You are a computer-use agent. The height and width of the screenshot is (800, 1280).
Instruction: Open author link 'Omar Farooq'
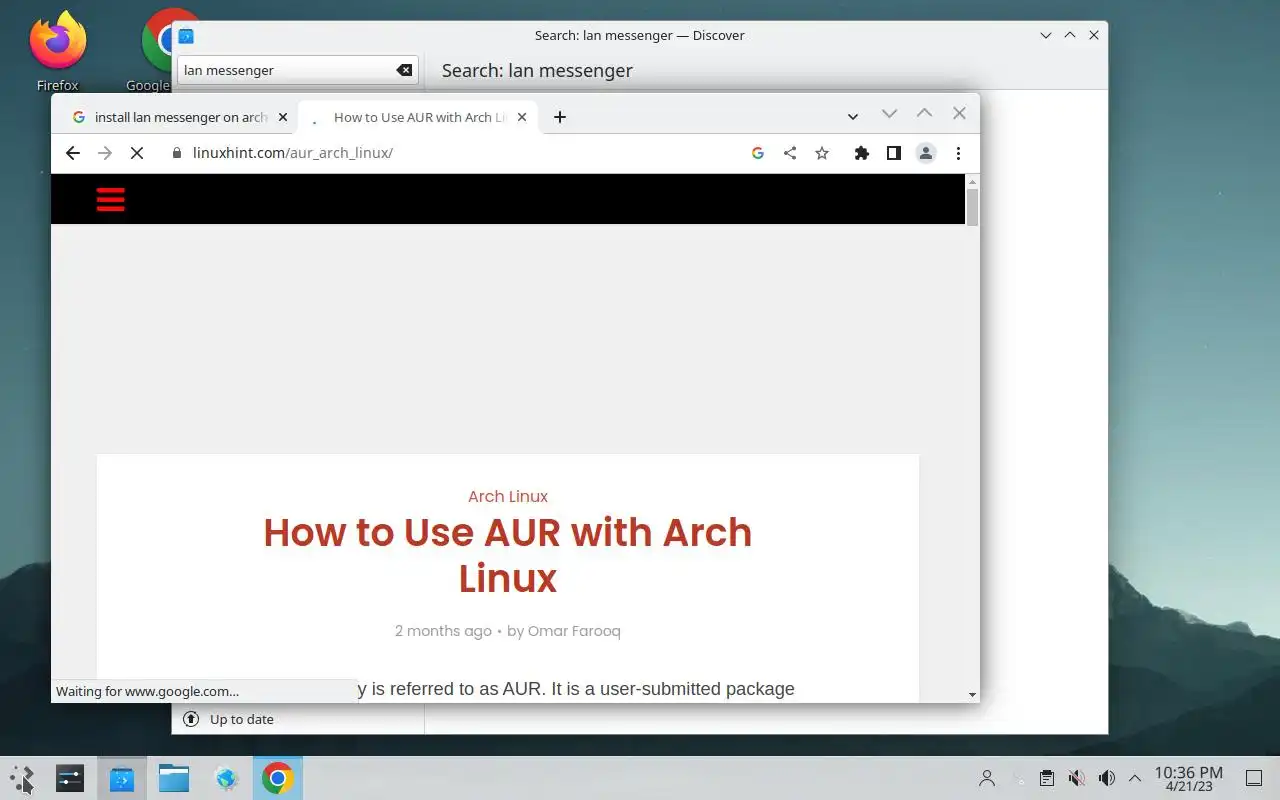coord(574,631)
